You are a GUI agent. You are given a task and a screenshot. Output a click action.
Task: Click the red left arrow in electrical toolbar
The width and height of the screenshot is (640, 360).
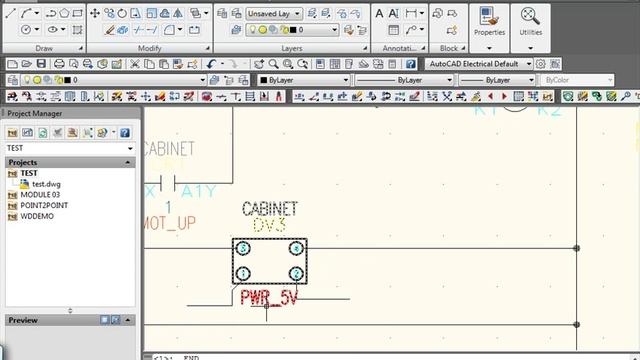491,96
